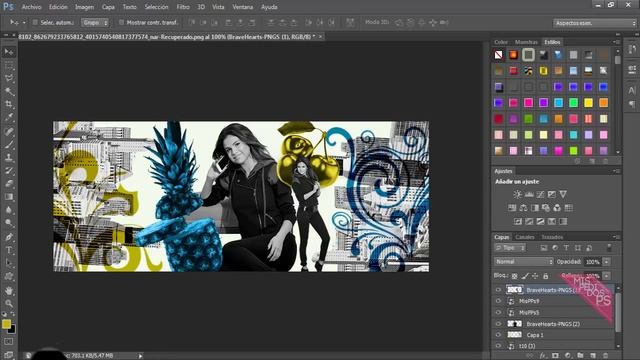This screenshot has width=640, height=360.
Task: Open the Normal blend mode dropdown
Action: [524, 262]
